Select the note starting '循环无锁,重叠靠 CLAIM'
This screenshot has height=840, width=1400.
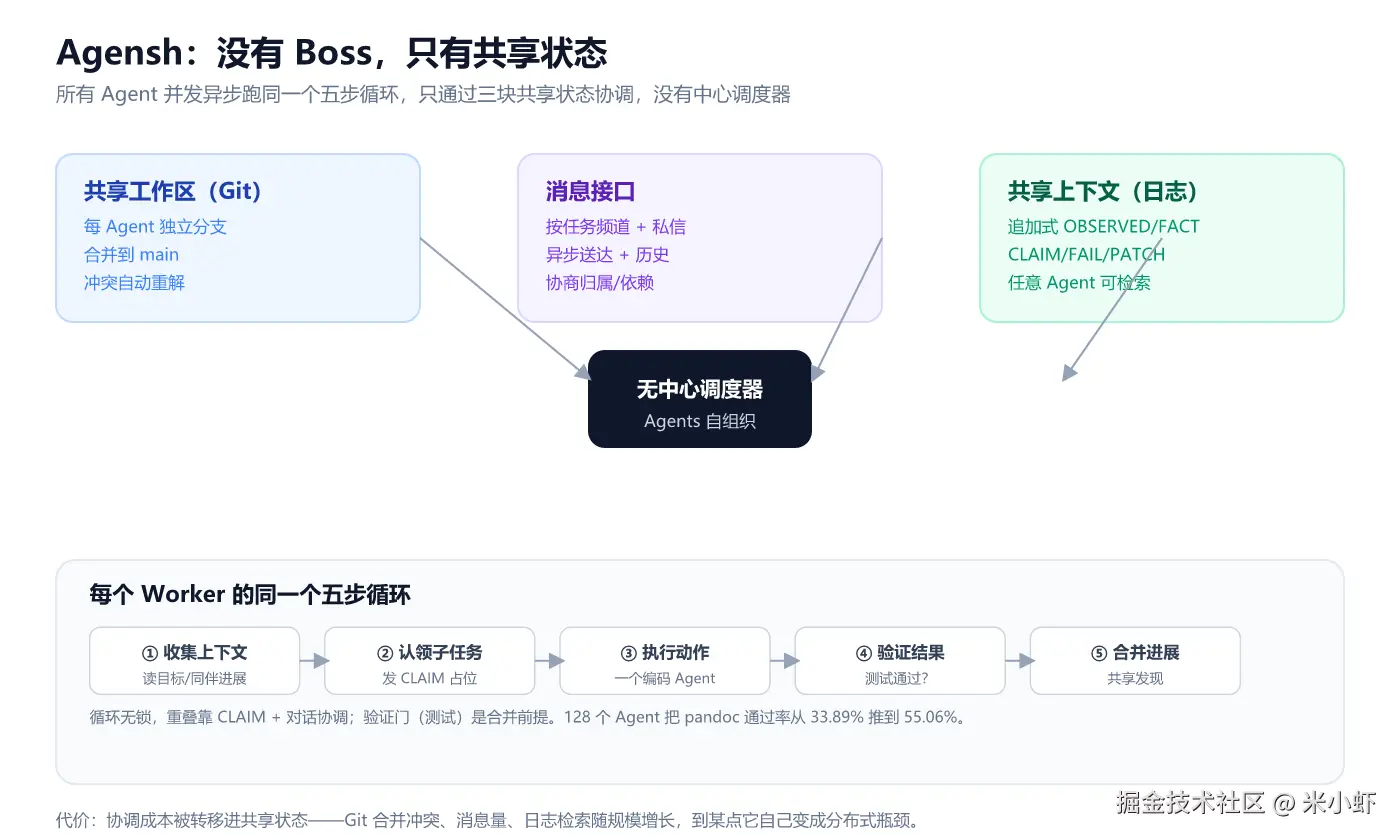530,717
